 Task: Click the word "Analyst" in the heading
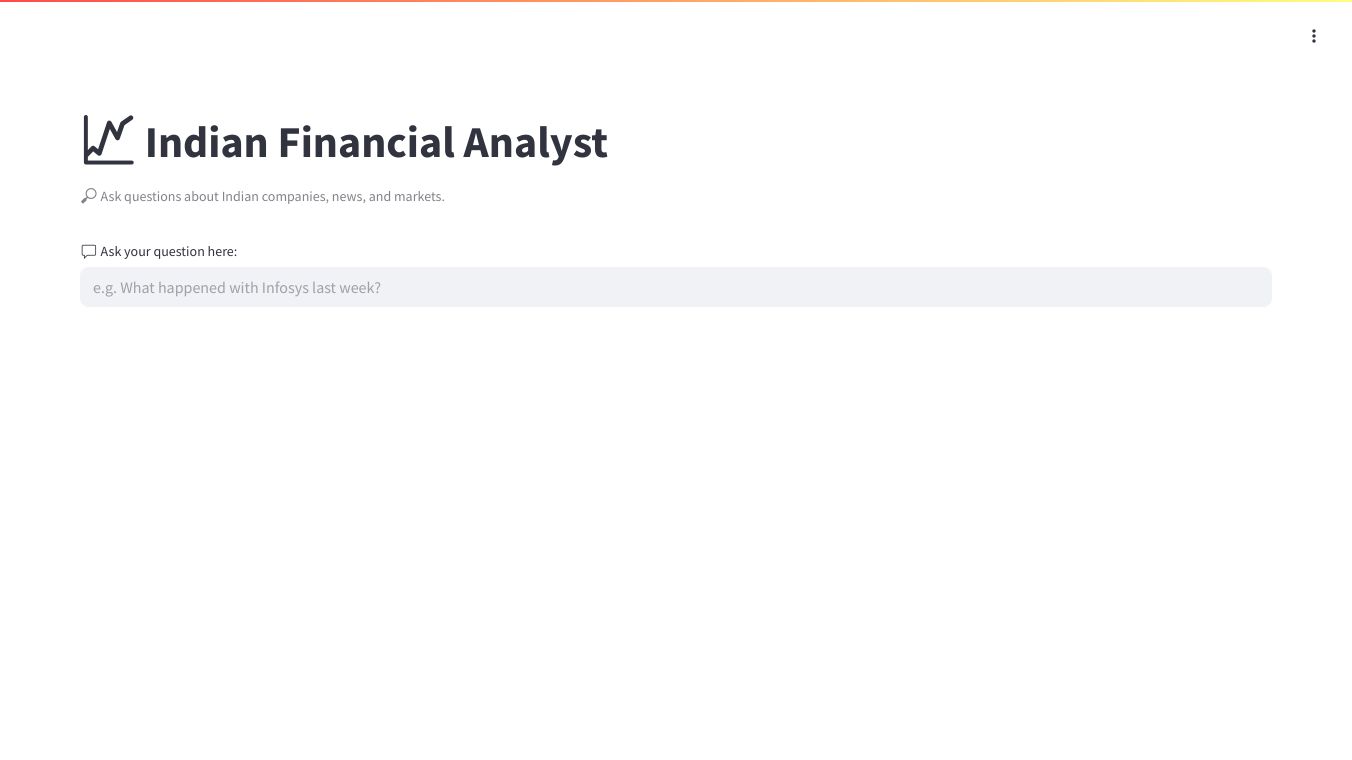(535, 142)
